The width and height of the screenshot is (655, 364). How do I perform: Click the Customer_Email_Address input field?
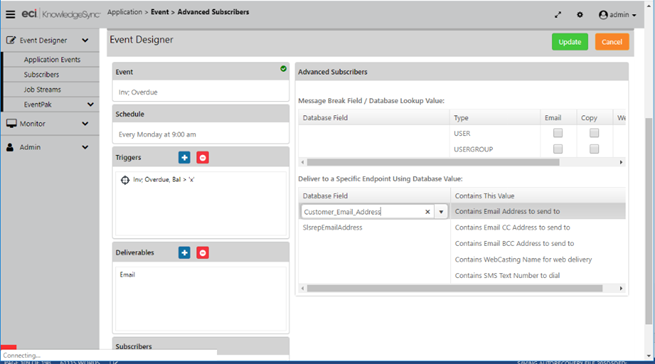(x=363, y=212)
